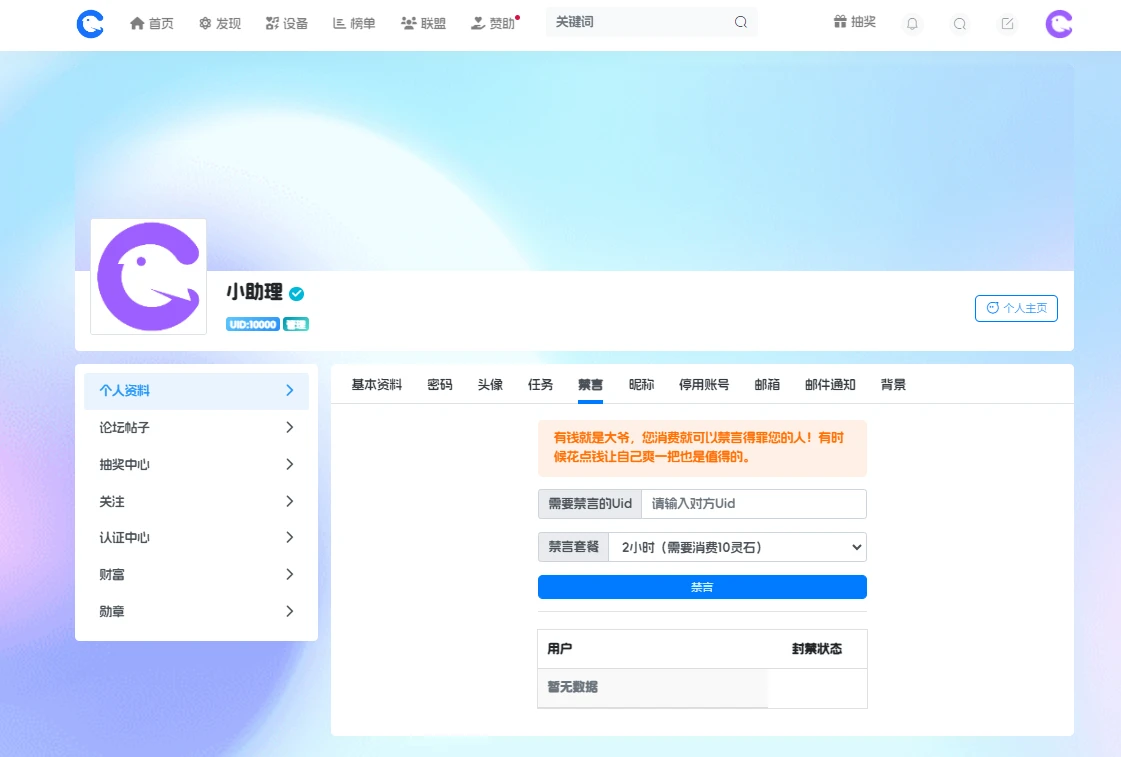Screen dimensions: 1121x757
Task: Switch to the 密码 tab
Action: [440, 385]
